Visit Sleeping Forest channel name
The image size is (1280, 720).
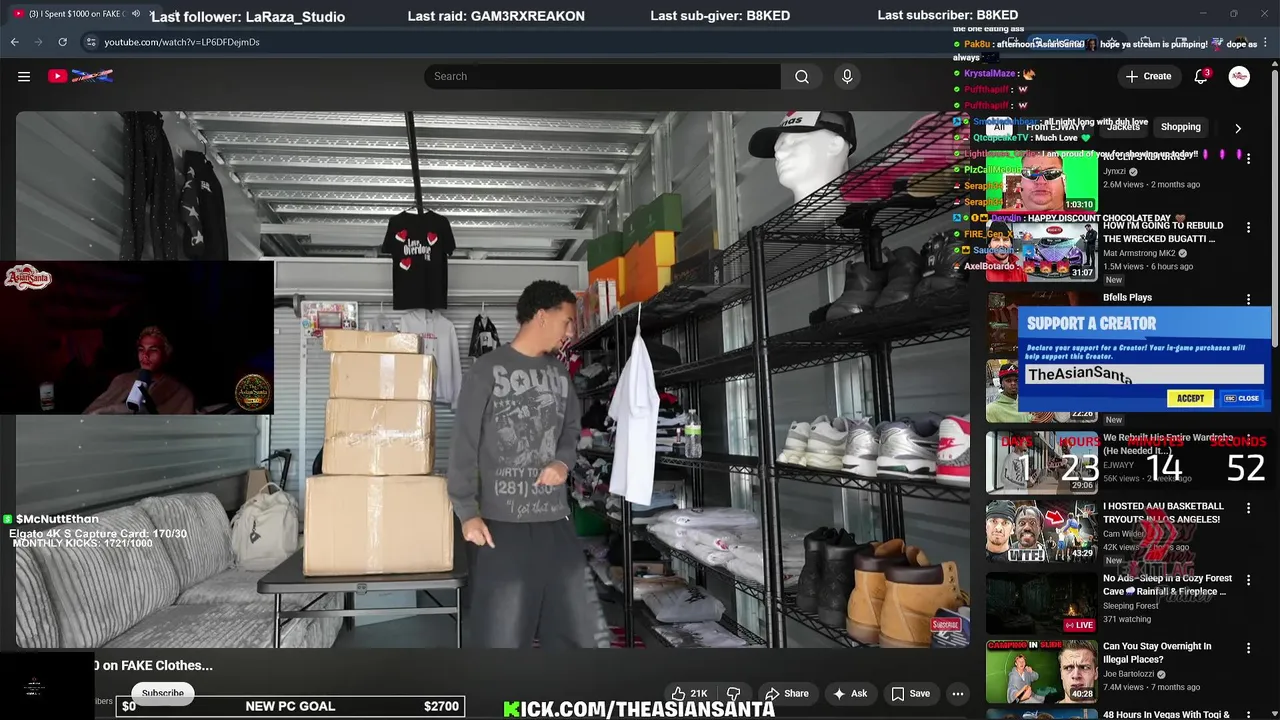click(1131, 606)
